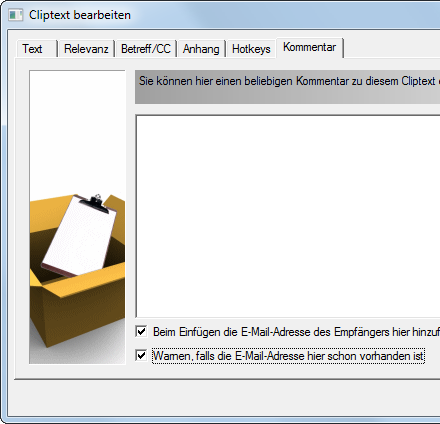
Task: Toggle the Warnen, falls E-Mail-Adresse vorhanden checkbox
Action: pos(141,355)
